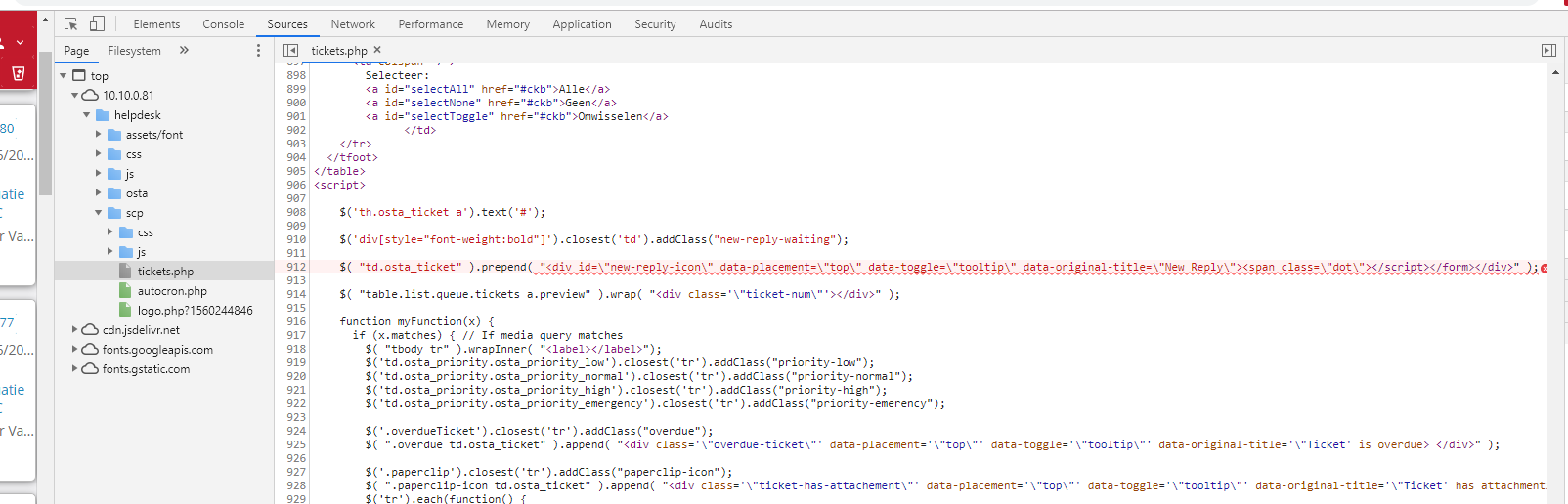The height and width of the screenshot is (504, 1568).
Task: Expand the assets/font folder
Action: tap(99, 135)
